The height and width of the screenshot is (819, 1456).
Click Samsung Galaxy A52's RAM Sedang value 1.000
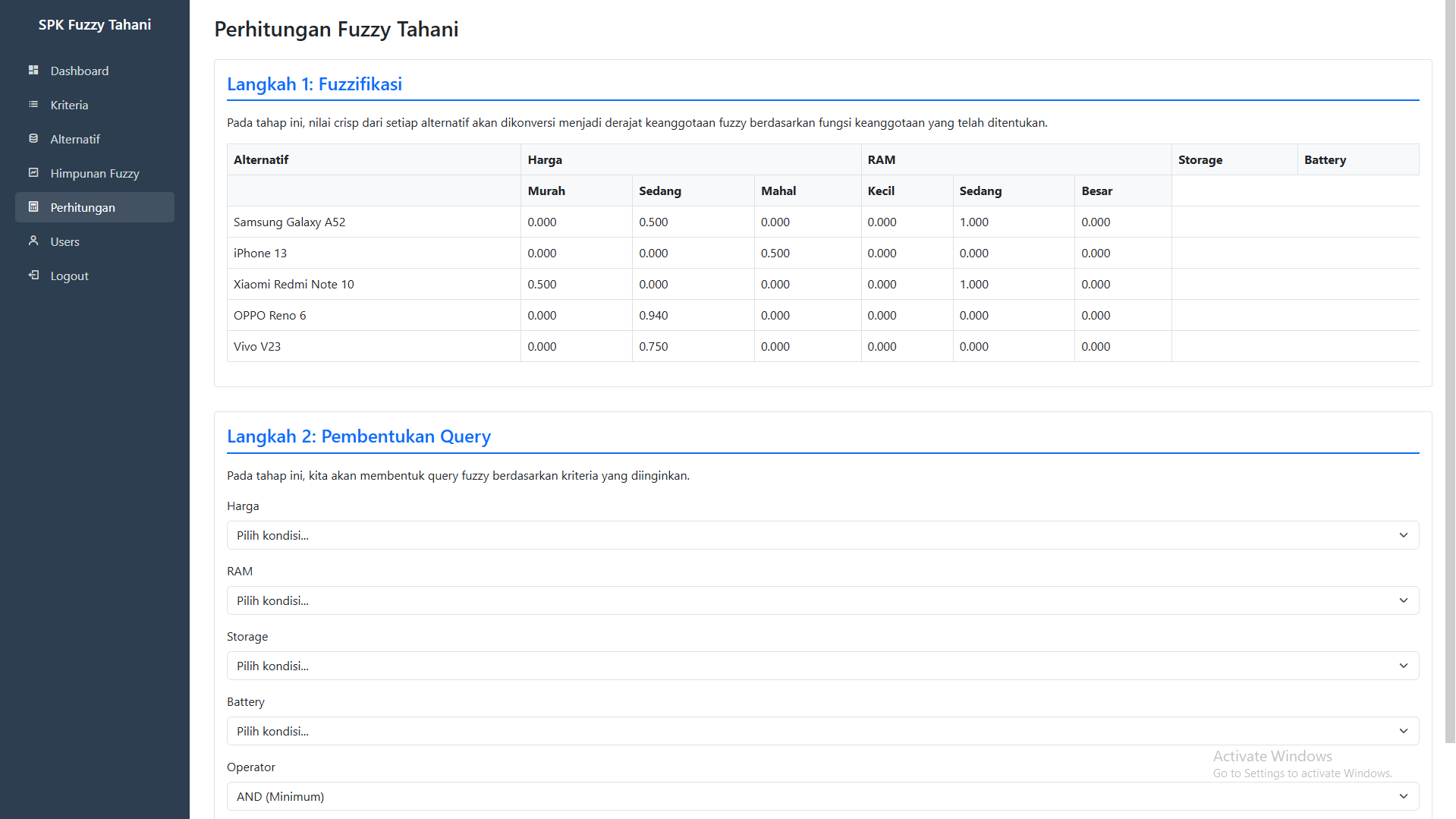(x=973, y=222)
